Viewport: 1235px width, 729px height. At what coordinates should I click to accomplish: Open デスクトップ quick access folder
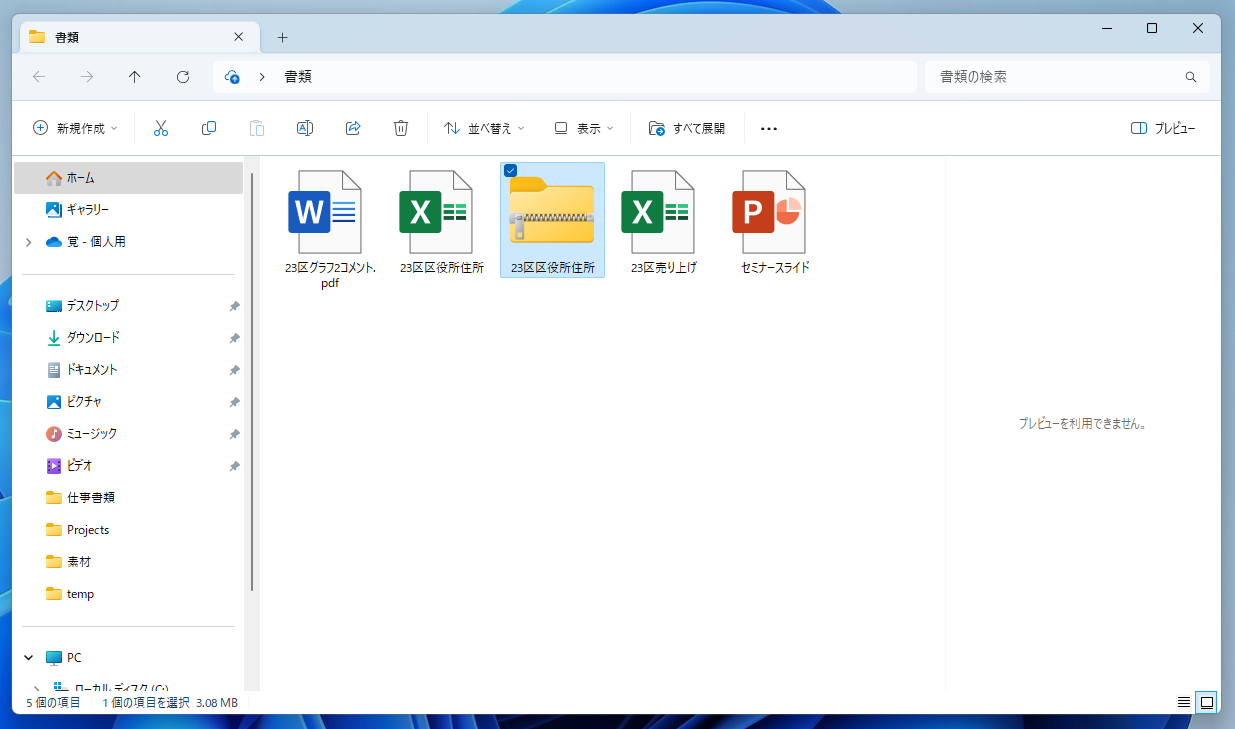click(x=129, y=306)
